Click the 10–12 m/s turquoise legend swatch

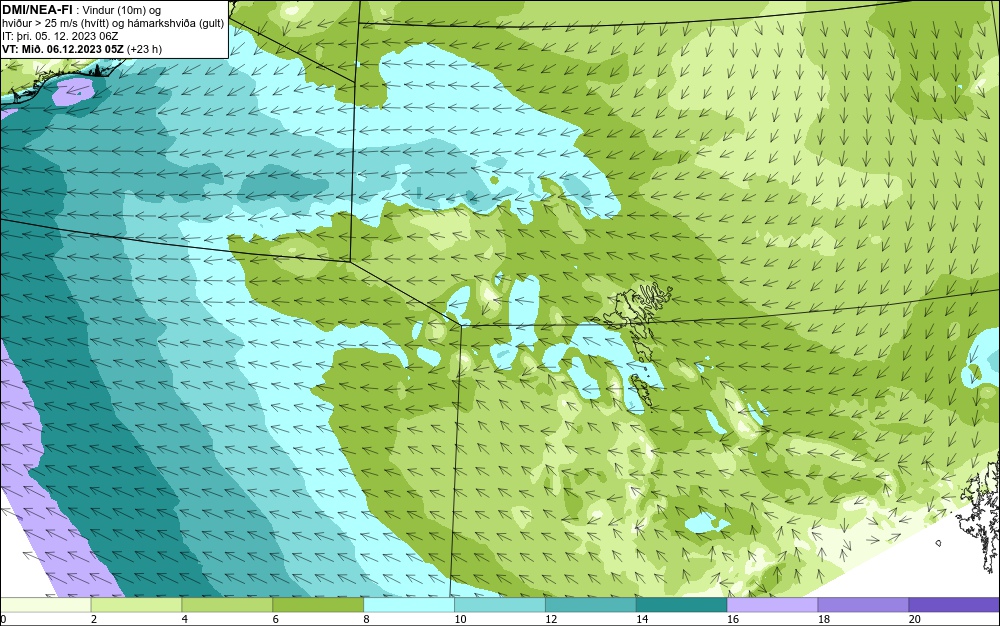pyautogui.click(x=499, y=604)
